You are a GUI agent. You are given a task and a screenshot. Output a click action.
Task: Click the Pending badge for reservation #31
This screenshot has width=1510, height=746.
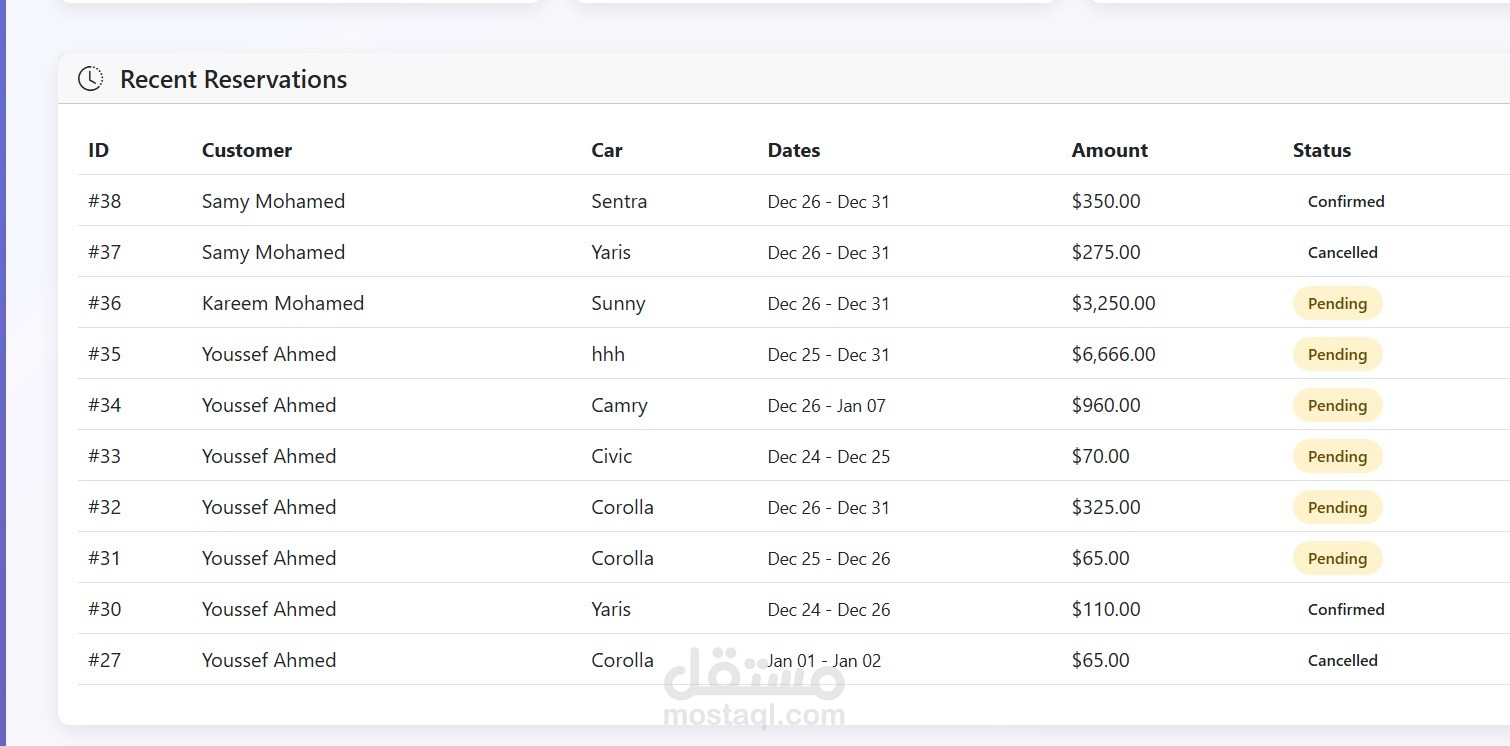pyautogui.click(x=1337, y=558)
